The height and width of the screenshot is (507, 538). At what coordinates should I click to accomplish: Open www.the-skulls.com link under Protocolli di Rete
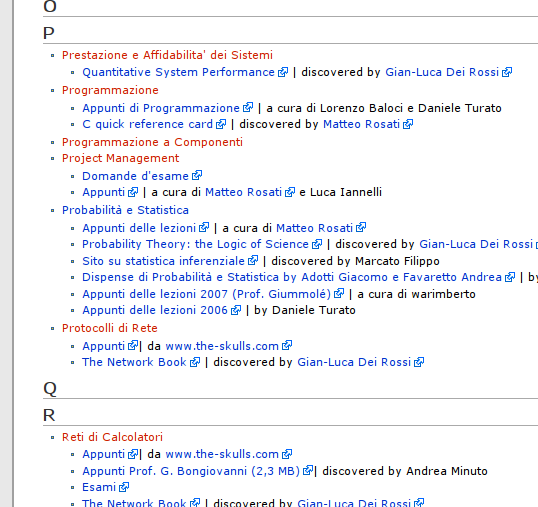click(x=222, y=346)
